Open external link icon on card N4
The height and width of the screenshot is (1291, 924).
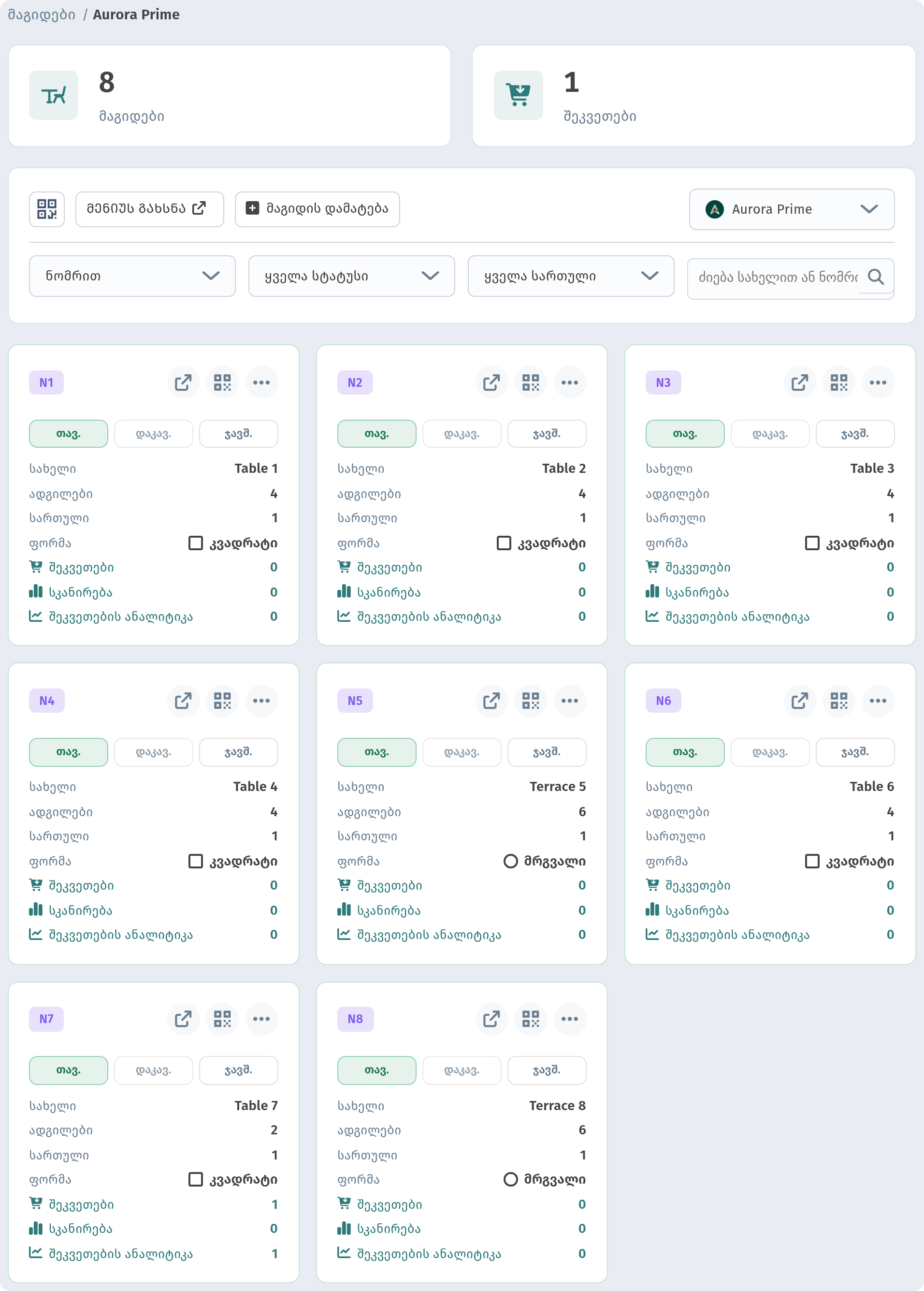click(x=183, y=701)
